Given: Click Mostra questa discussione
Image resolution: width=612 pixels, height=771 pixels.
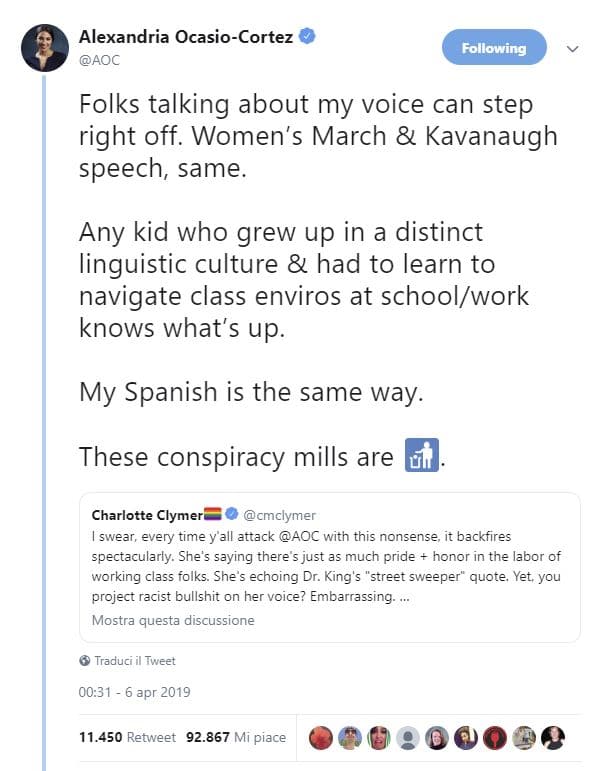Looking at the screenshot, I should (x=173, y=620).
